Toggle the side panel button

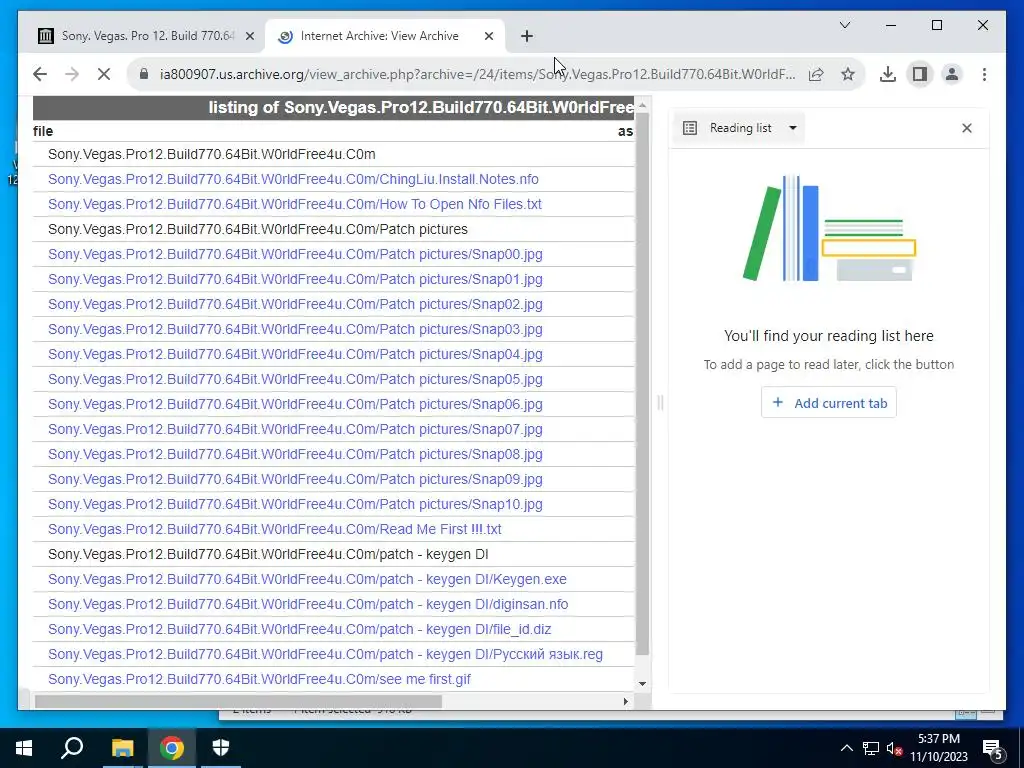pyautogui.click(x=920, y=74)
